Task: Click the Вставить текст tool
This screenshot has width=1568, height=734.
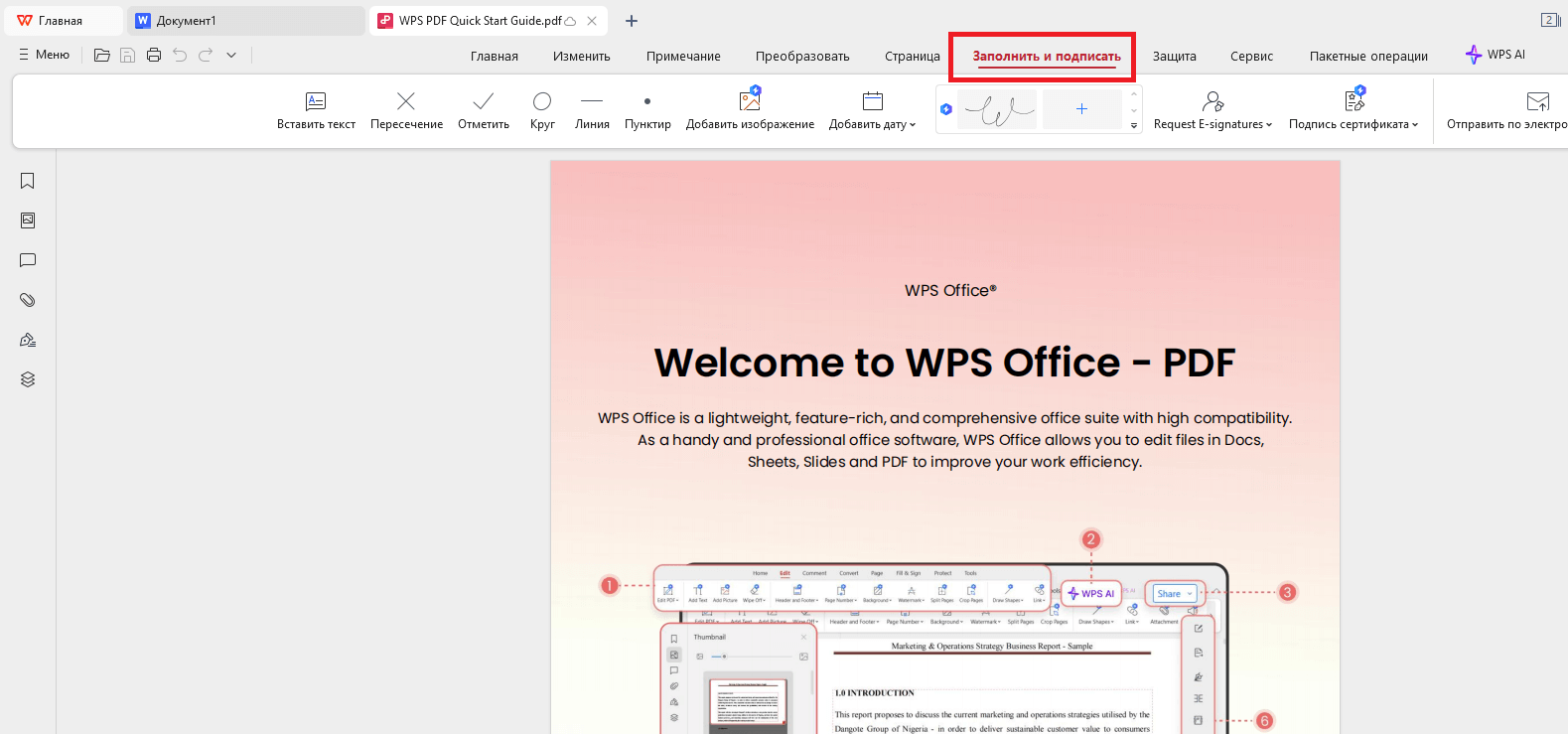Action: tap(316, 110)
